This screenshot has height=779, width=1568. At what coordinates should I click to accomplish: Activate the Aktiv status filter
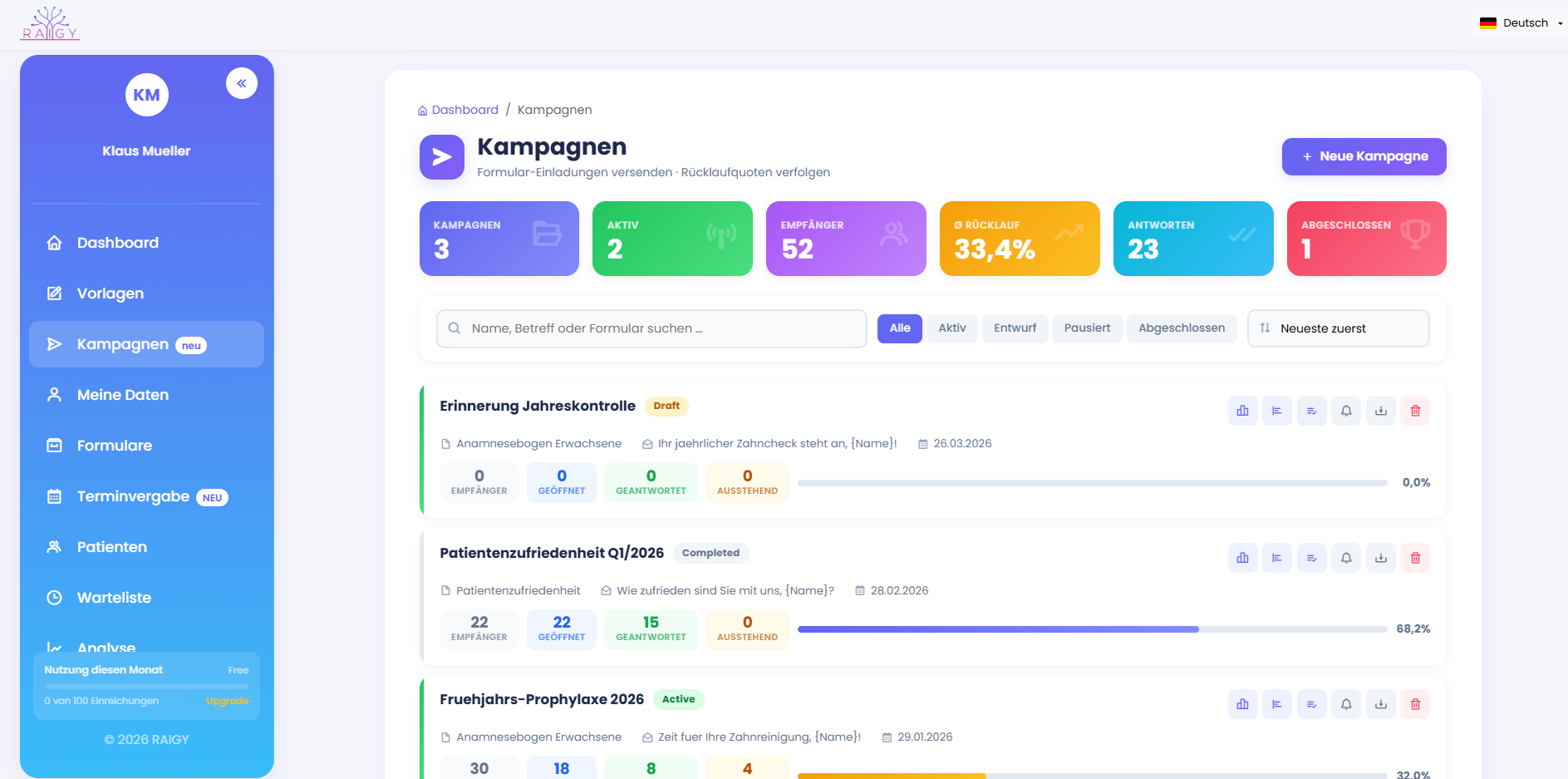[x=951, y=328]
